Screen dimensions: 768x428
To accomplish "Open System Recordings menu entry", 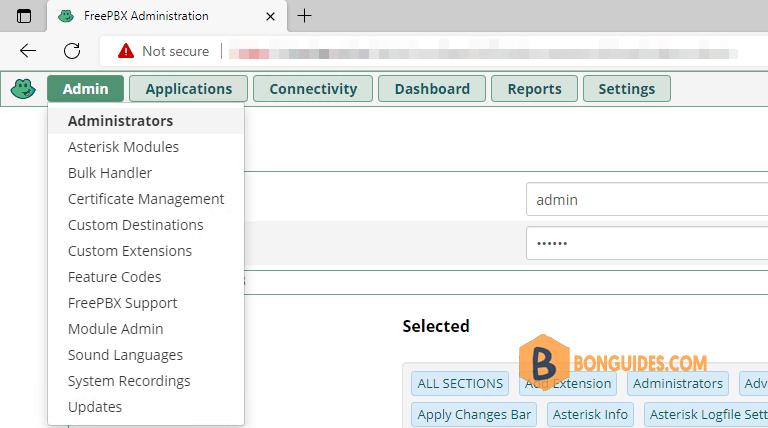I will point(146,380).
